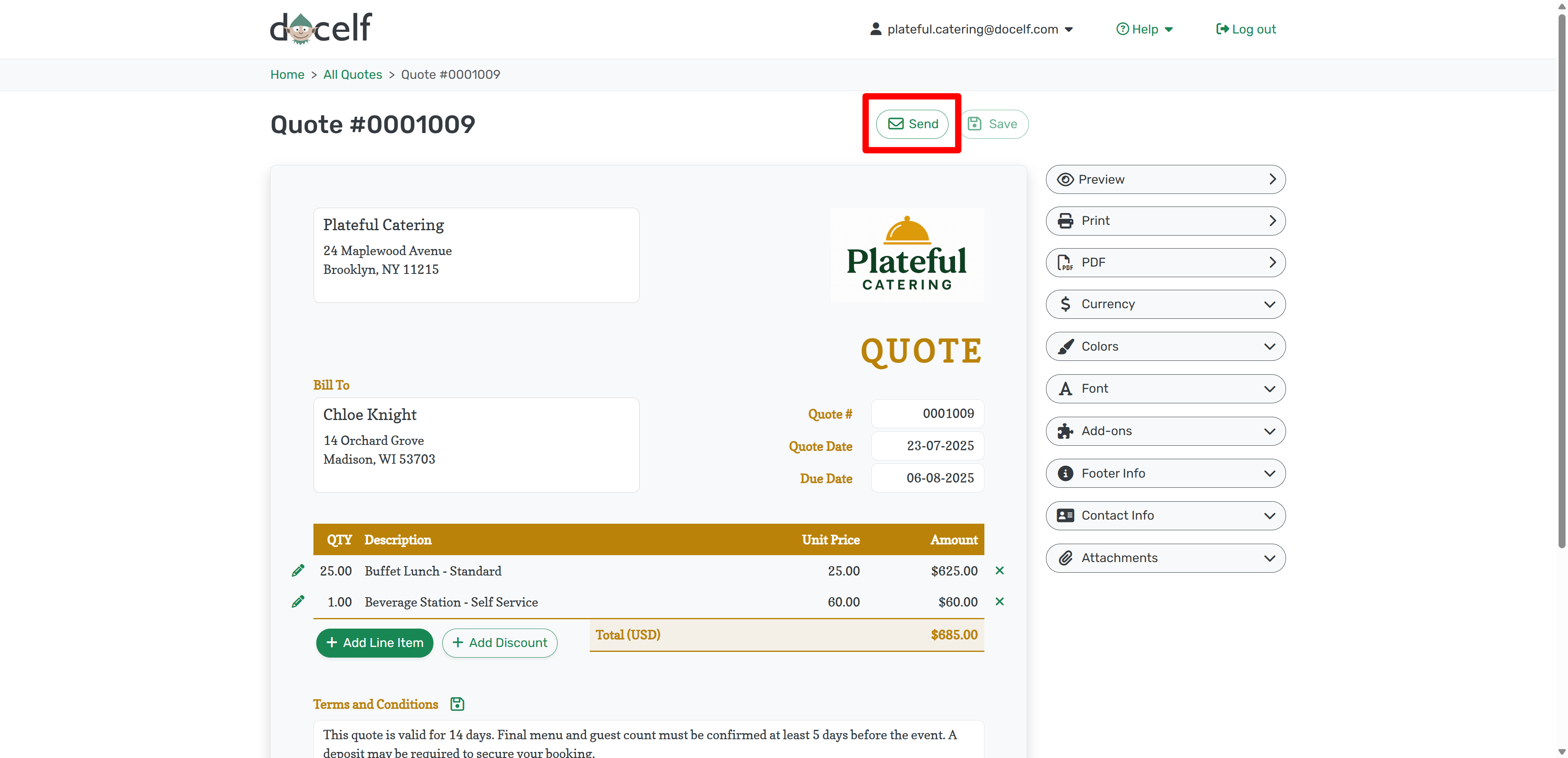Screen dimensions: 1568x758
Task: Go to All Quotes breadcrumb
Action: (353, 74)
